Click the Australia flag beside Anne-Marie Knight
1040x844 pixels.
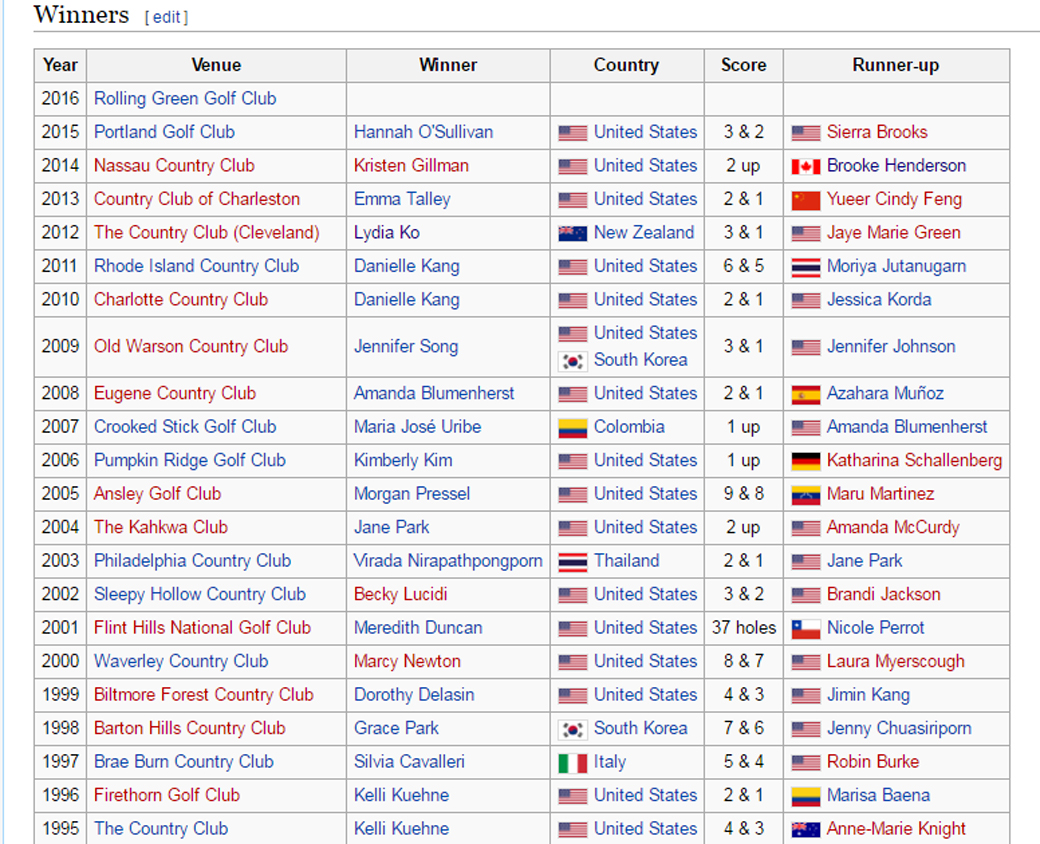click(806, 829)
